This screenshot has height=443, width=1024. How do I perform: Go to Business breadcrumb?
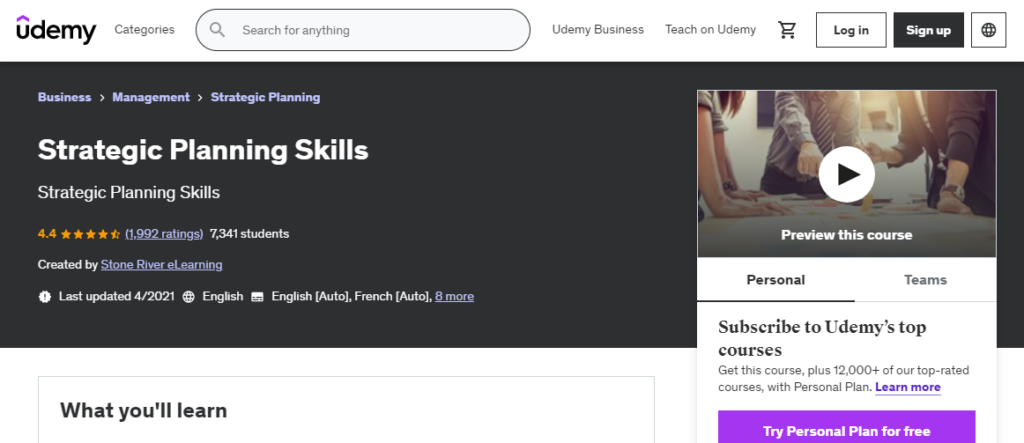(x=65, y=97)
